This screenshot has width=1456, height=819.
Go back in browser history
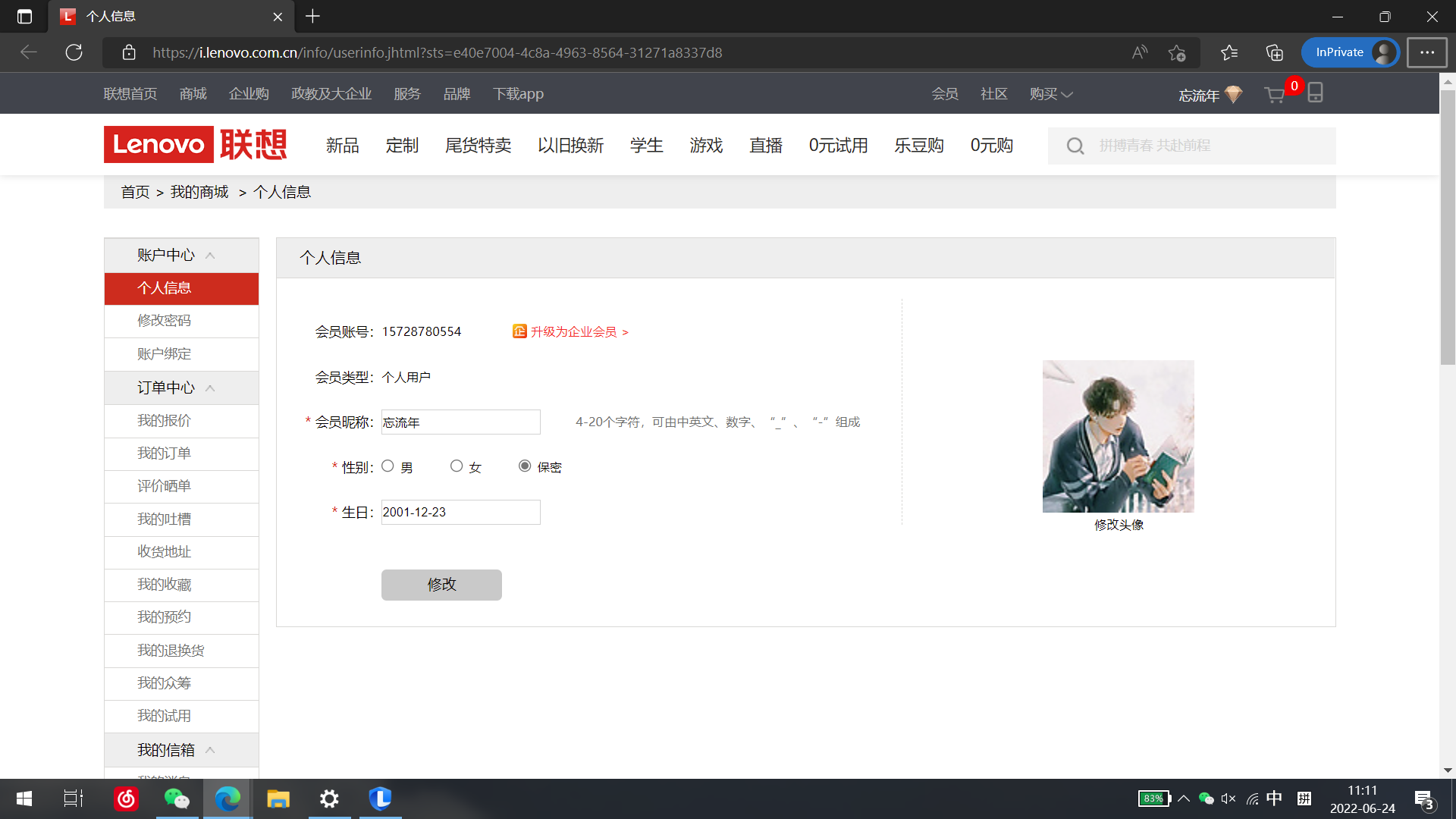pos(29,52)
